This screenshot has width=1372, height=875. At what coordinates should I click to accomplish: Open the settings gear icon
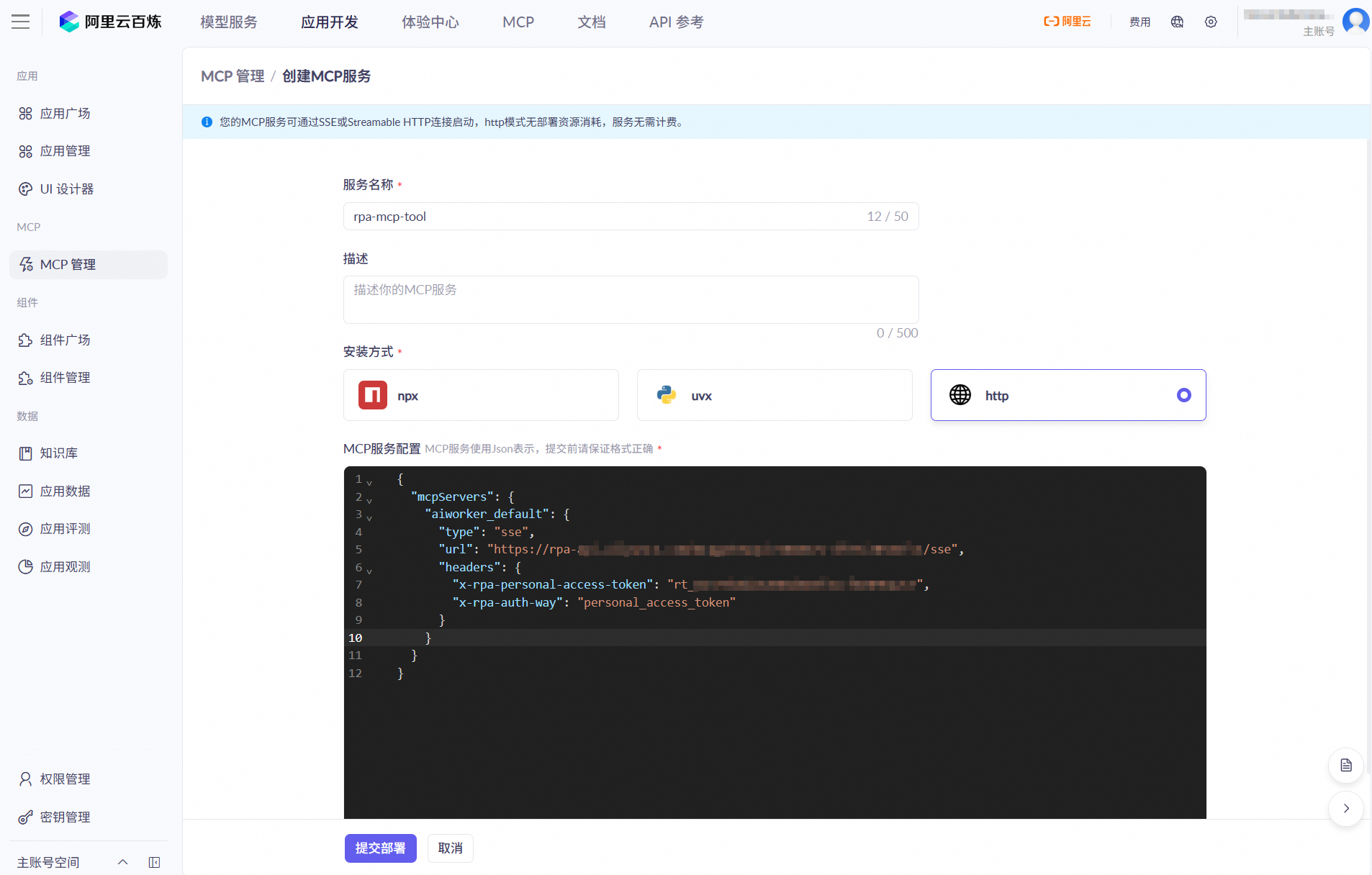pyautogui.click(x=1211, y=22)
